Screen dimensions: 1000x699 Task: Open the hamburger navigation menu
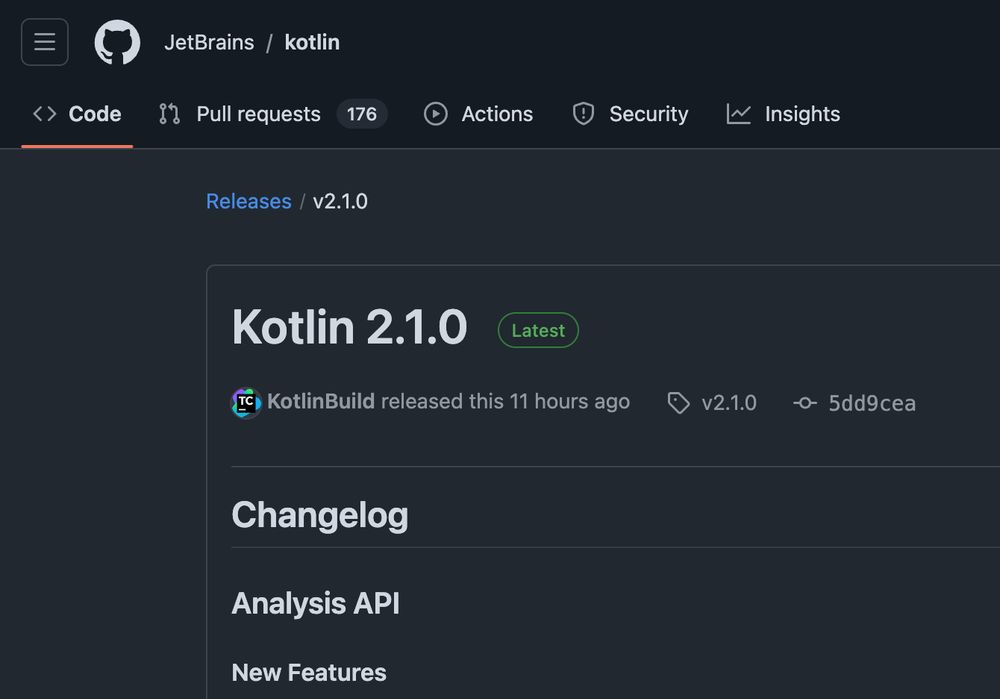click(45, 42)
